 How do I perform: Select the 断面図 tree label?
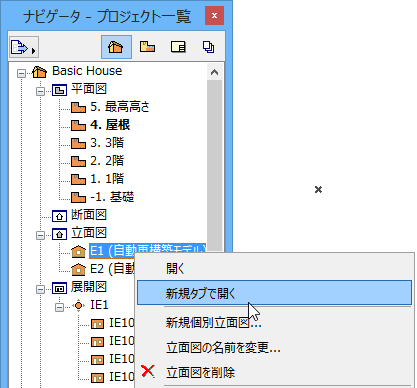(89, 215)
